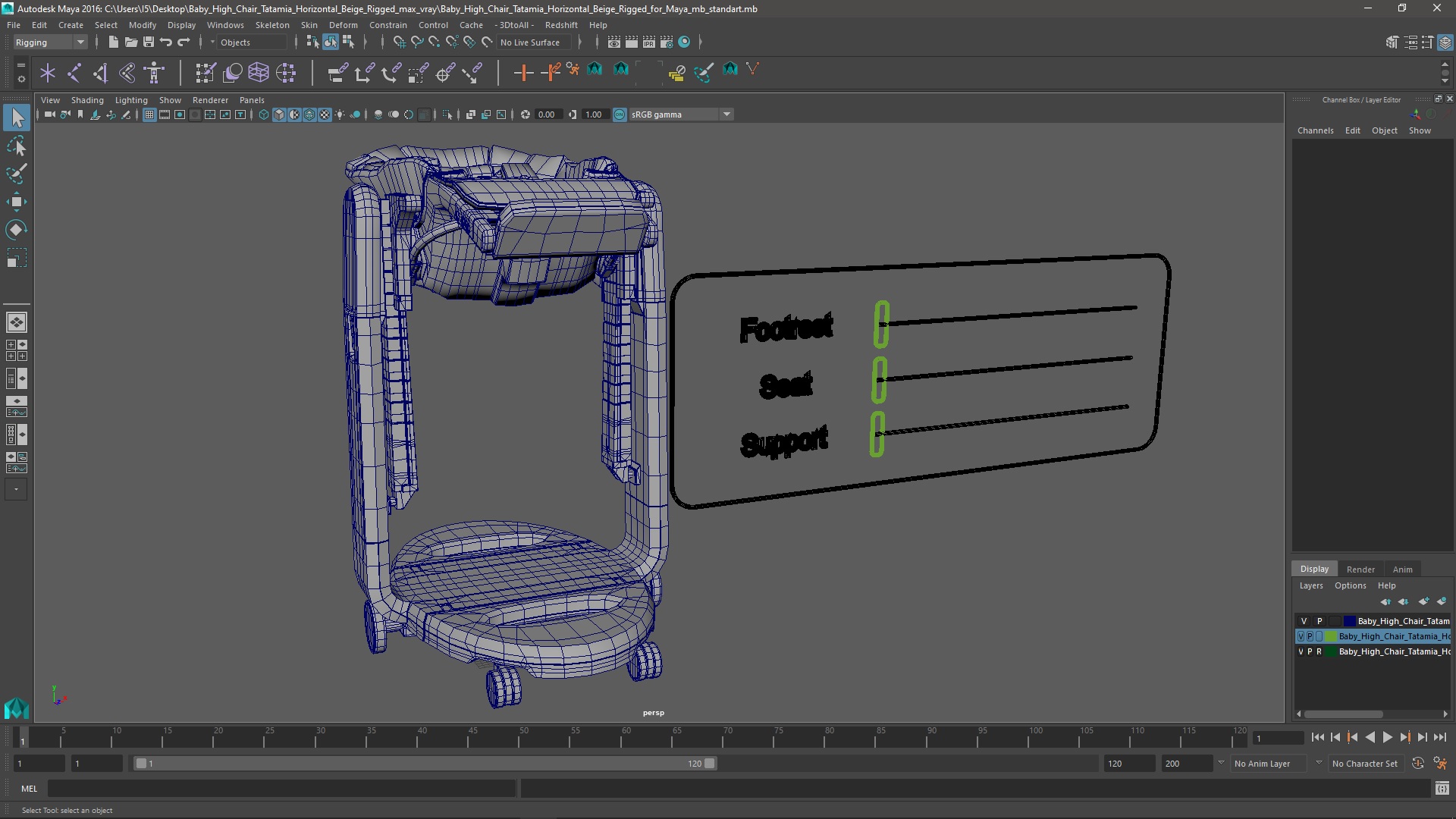The image size is (1456, 819).
Task: Click the dark green layer color swatch
Action: [1331, 651]
